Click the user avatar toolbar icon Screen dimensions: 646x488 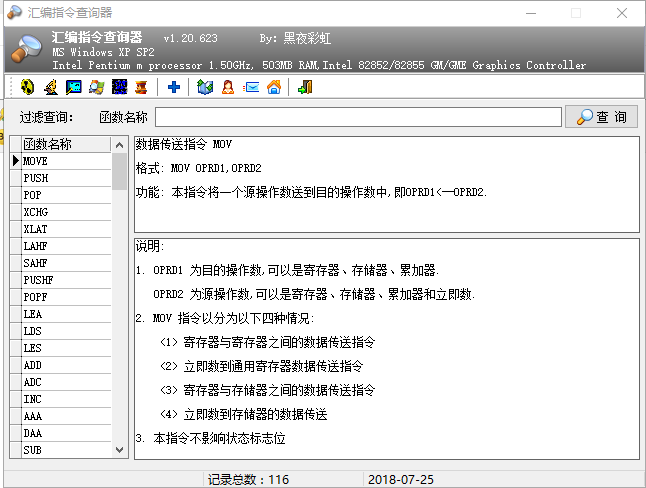pos(228,88)
